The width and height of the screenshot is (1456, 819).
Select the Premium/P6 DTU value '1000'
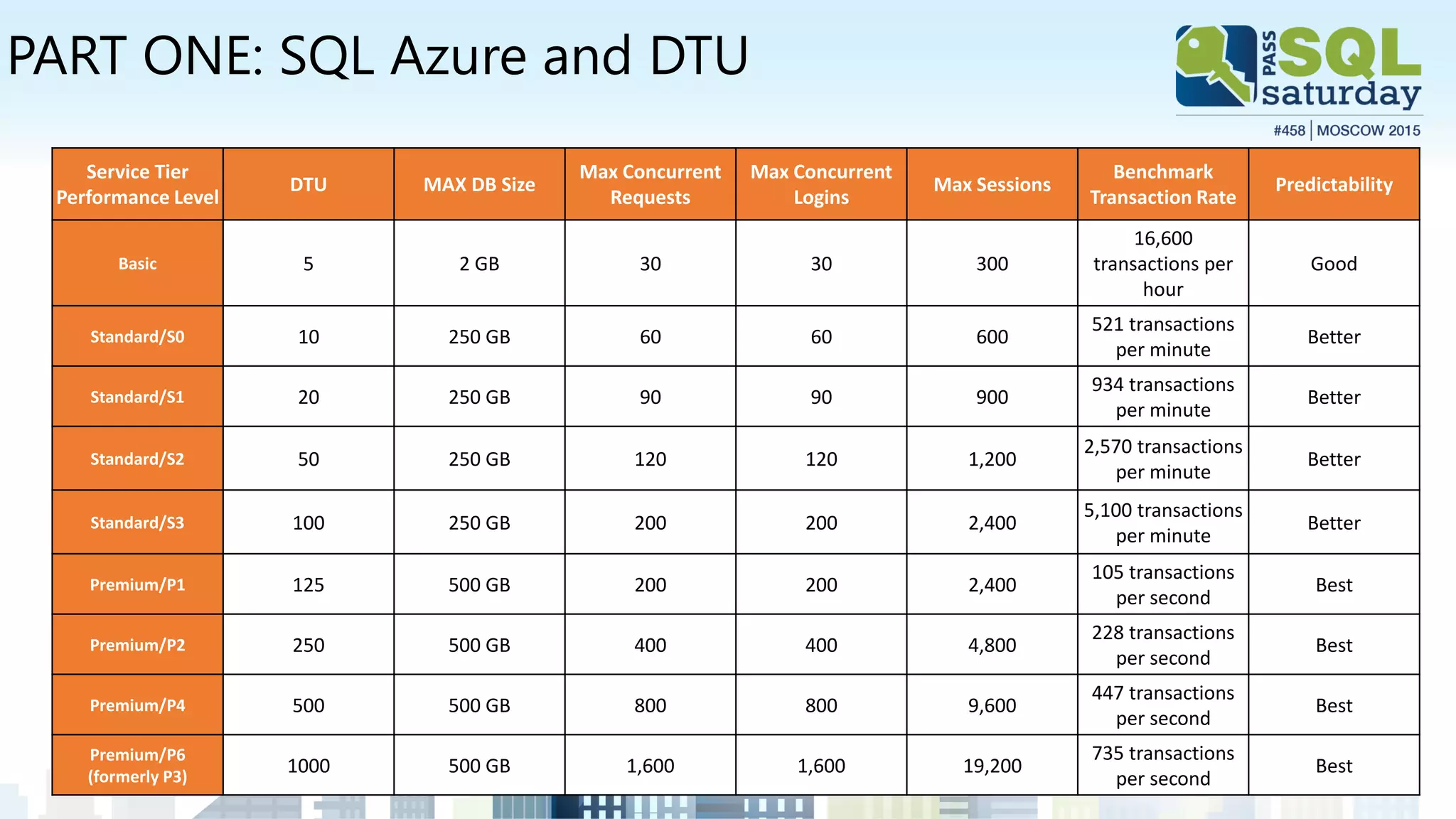click(x=309, y=765)
